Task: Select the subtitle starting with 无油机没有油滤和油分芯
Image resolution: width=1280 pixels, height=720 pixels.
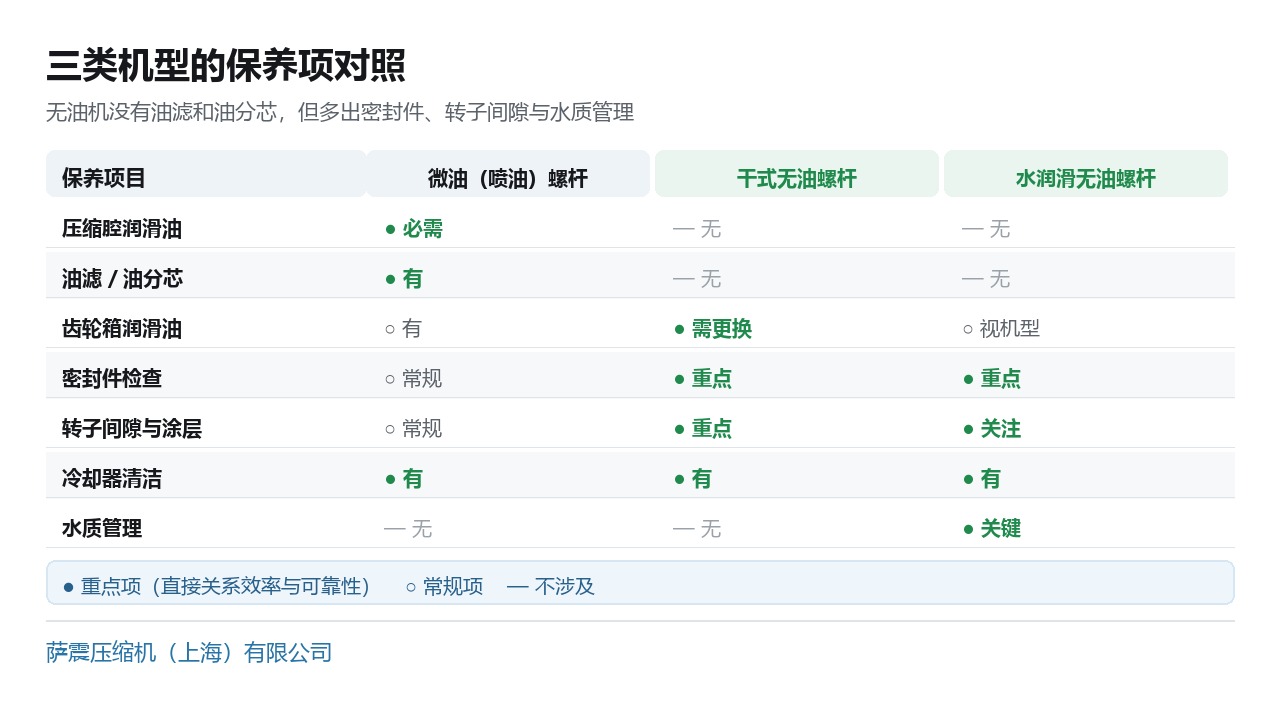Action: 340,112
